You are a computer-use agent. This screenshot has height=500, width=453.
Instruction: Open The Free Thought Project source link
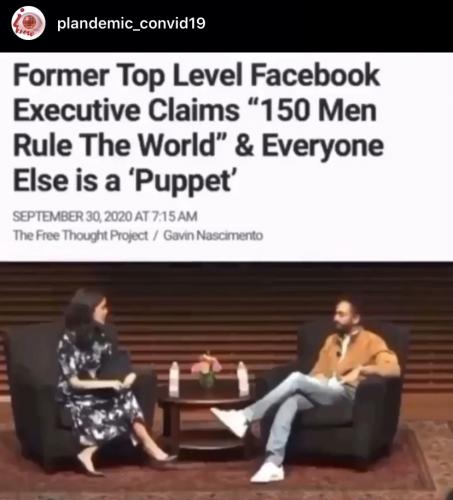pyautogui.click(x=80, y=235)
